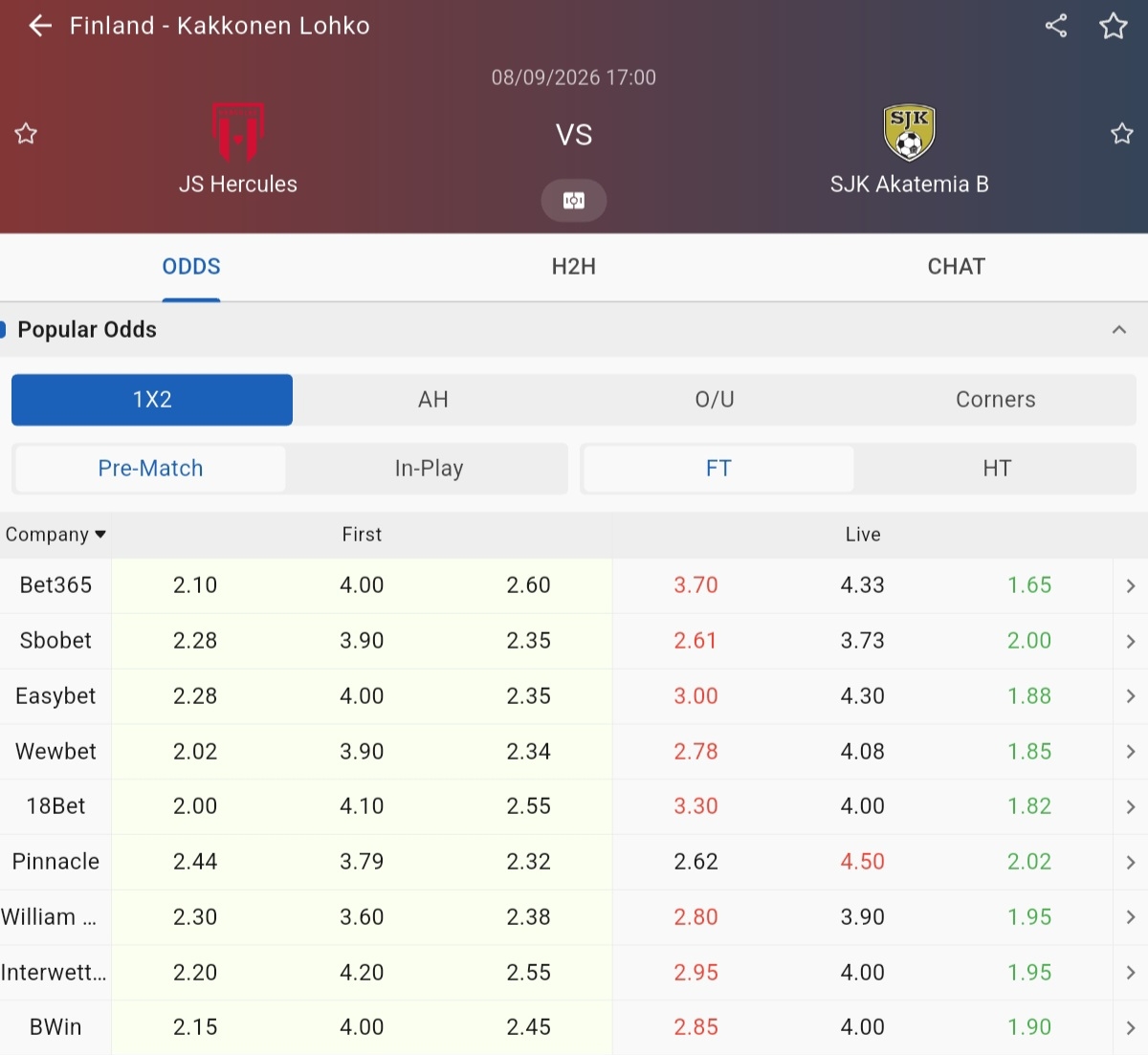Share this match via share icon
Screen dimensions: 1148x1055
click(x=1056, y=26)
